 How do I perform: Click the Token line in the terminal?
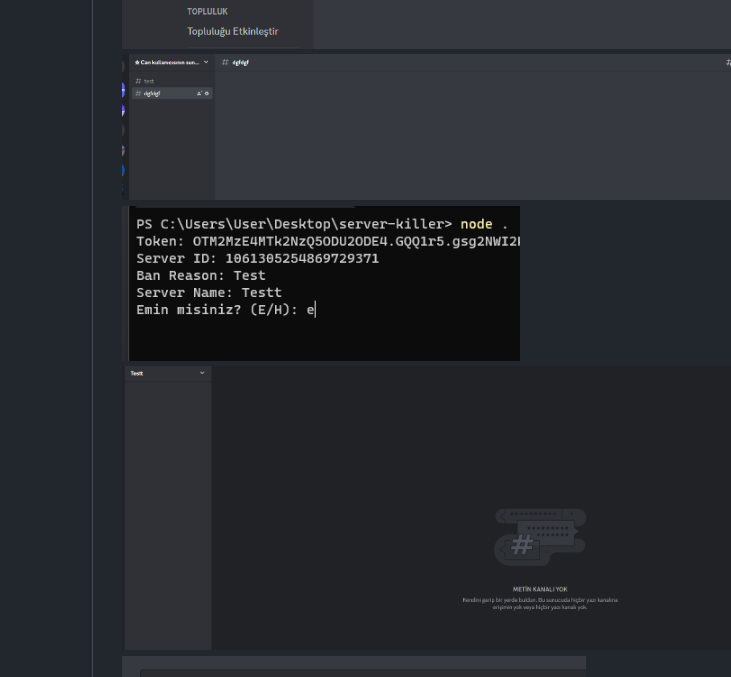[x=328, y=242]
